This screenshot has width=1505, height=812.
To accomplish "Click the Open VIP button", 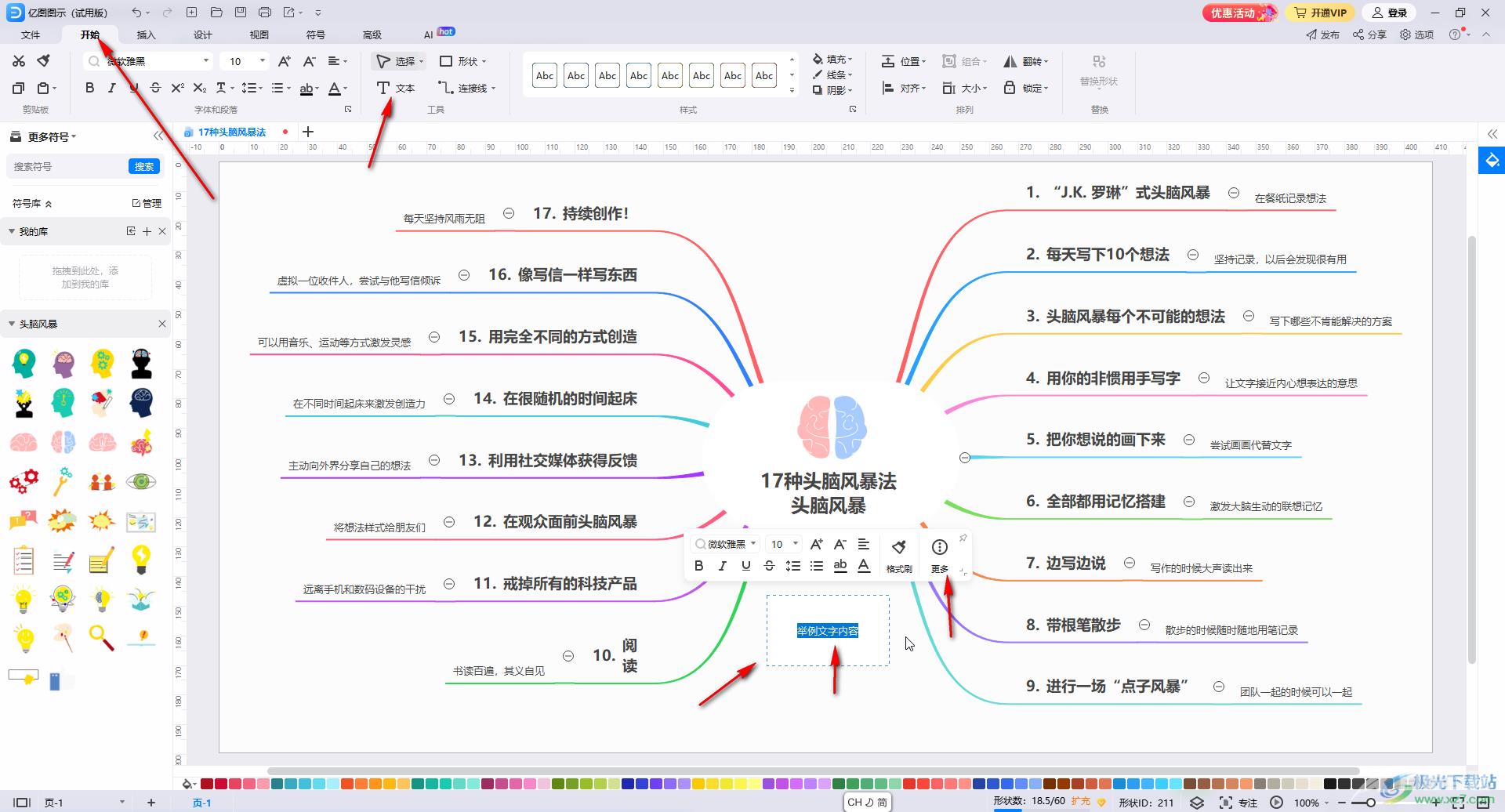I will (x=1321, y=13).
